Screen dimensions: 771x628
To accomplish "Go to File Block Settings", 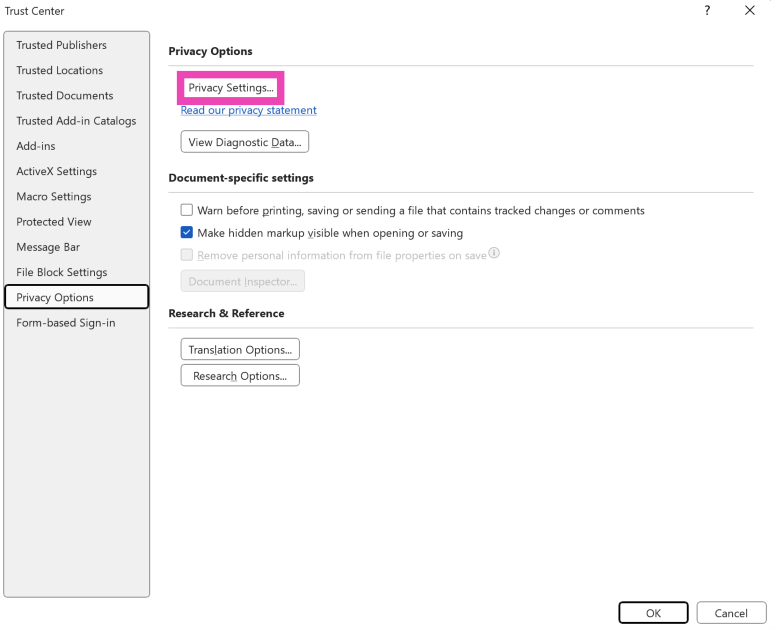I will 61,272.
